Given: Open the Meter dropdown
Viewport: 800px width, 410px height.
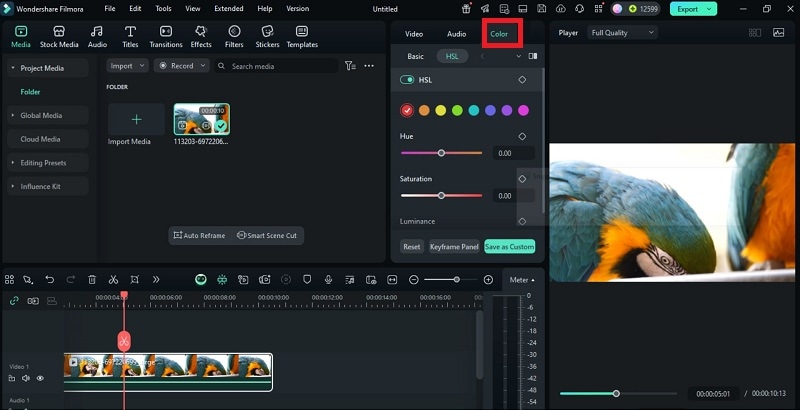Looking at the screenshot, I should point(521,279).
